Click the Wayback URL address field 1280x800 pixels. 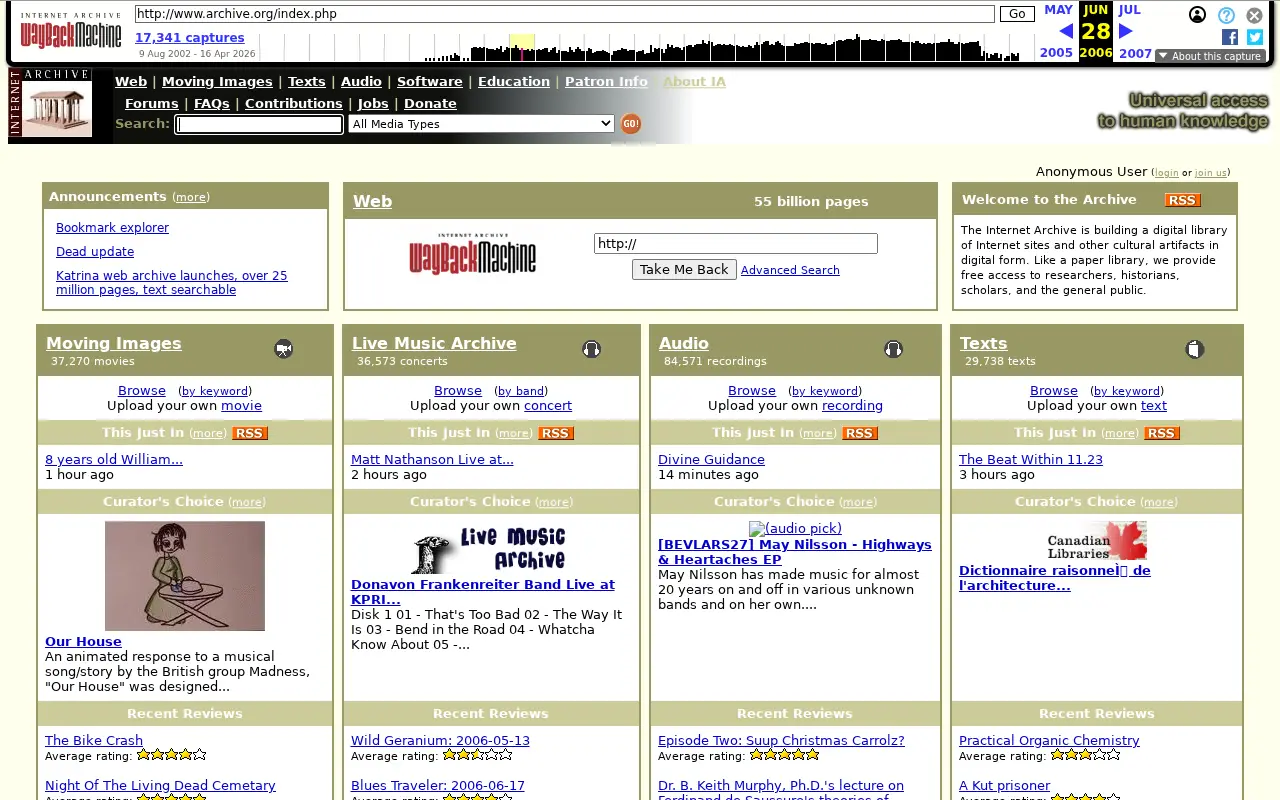[x=565, y=14]
